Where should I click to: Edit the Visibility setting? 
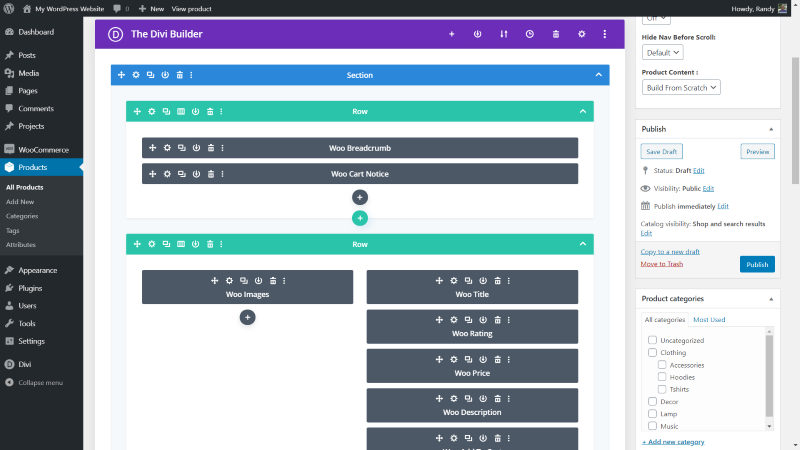pyautogui.click(x=708, y=188)
